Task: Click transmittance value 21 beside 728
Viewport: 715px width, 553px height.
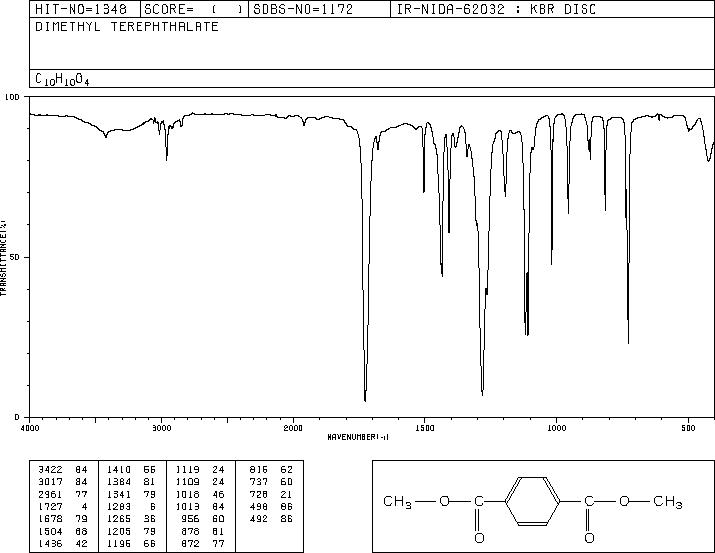Action: click(x=287, y=494)
